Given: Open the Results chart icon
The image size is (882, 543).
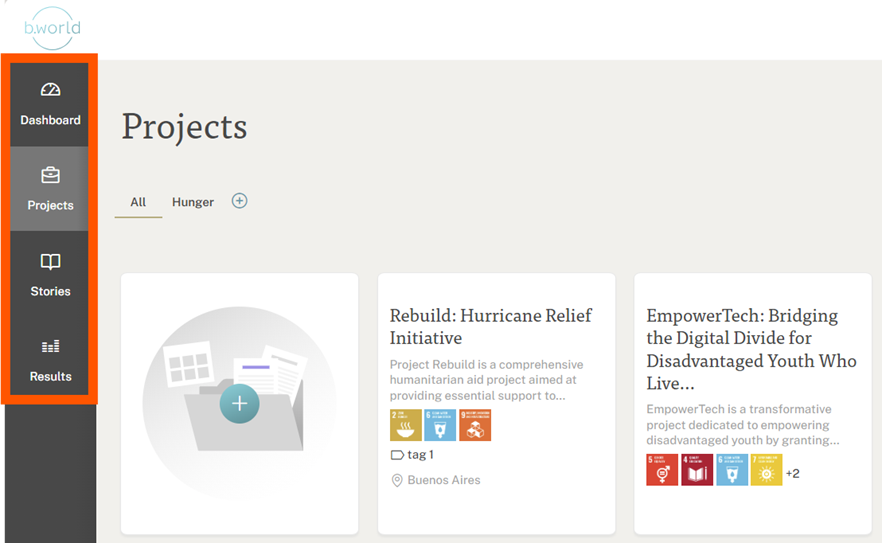Looking at the screenshot, I should pos(50,346).
